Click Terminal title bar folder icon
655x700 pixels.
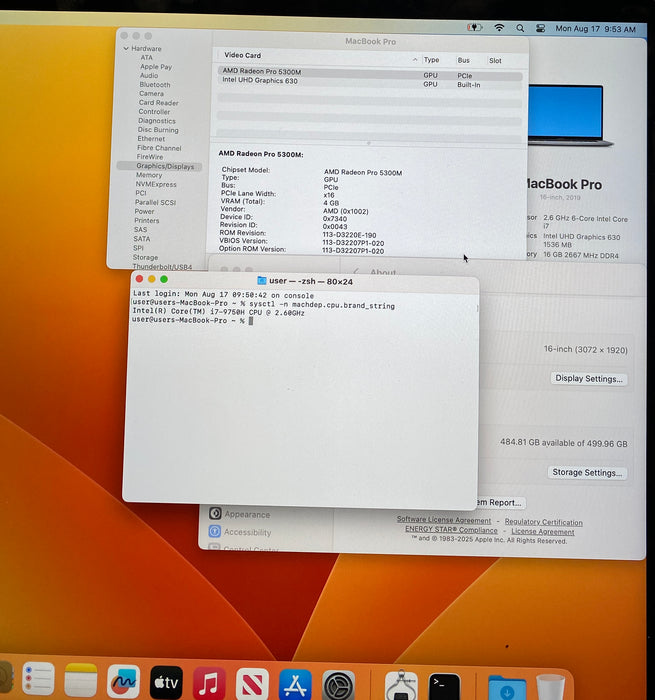(262, 280)
